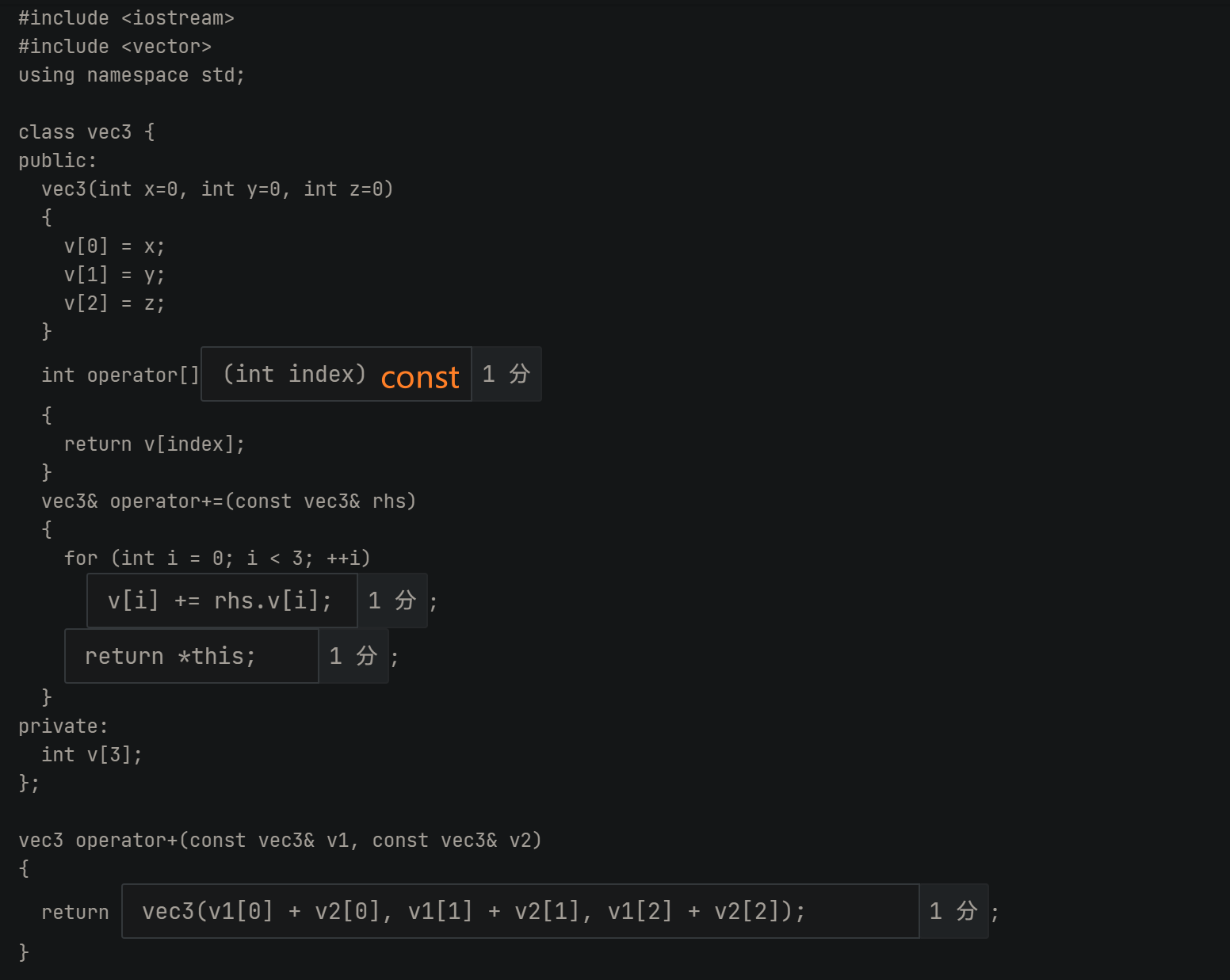The height and width of the screenshot is (980, 1230).
Task: Click the 'v[i] += rhs.v[i];' answer field
Action: tap(222, 601)
